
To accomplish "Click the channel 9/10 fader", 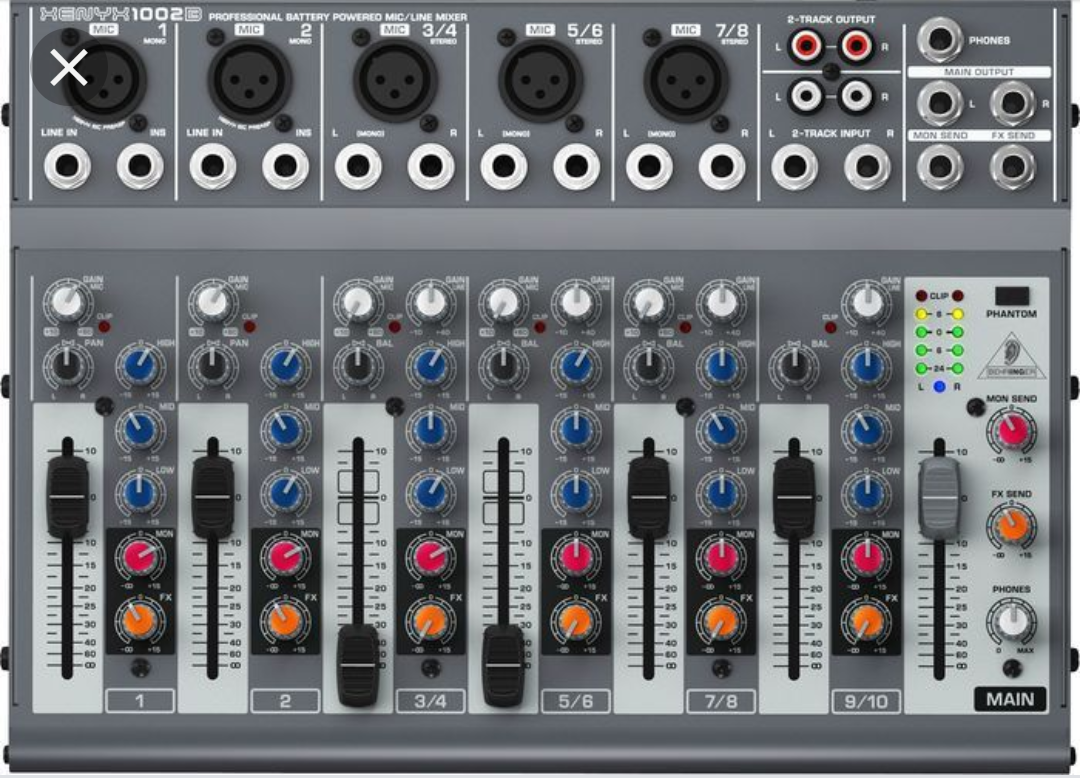I will point(794,496).
